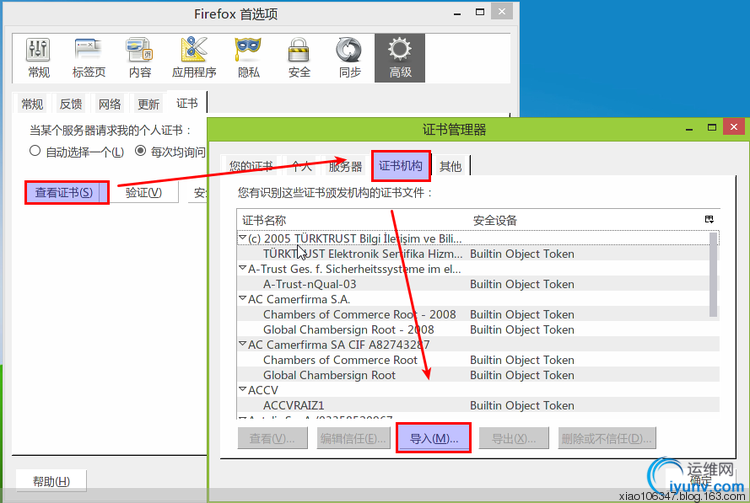Screen dimensions: 750x503
Task: Open the 安全 Security padlock icon
Action: (x=299, y=58)
